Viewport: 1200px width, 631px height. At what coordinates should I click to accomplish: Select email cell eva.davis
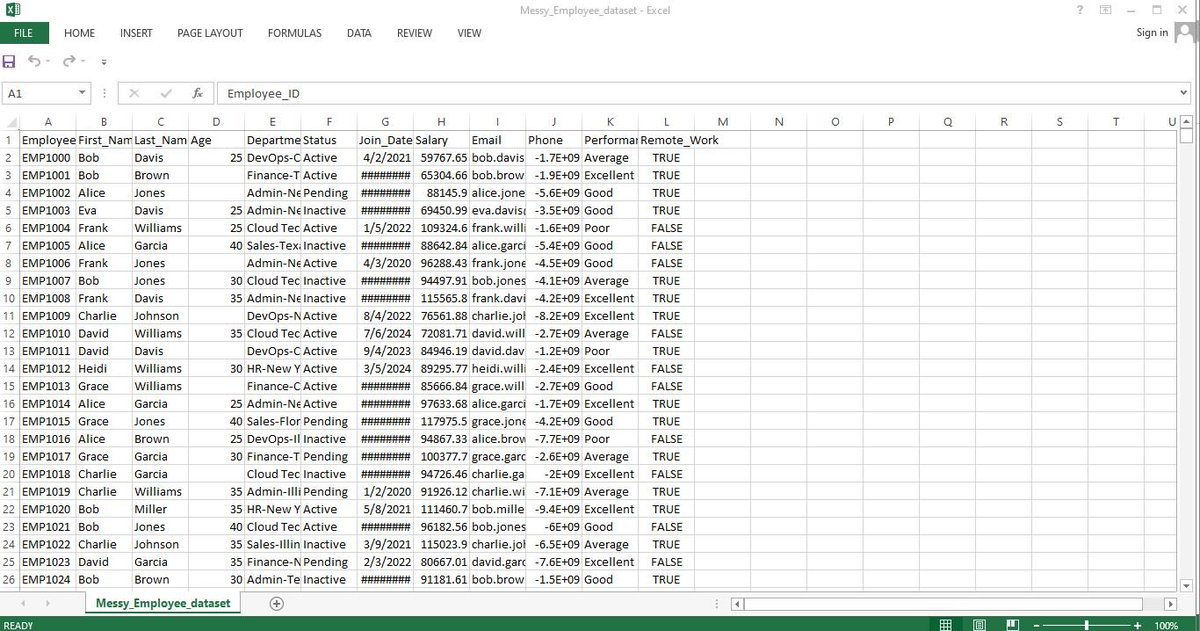[497, 210]
